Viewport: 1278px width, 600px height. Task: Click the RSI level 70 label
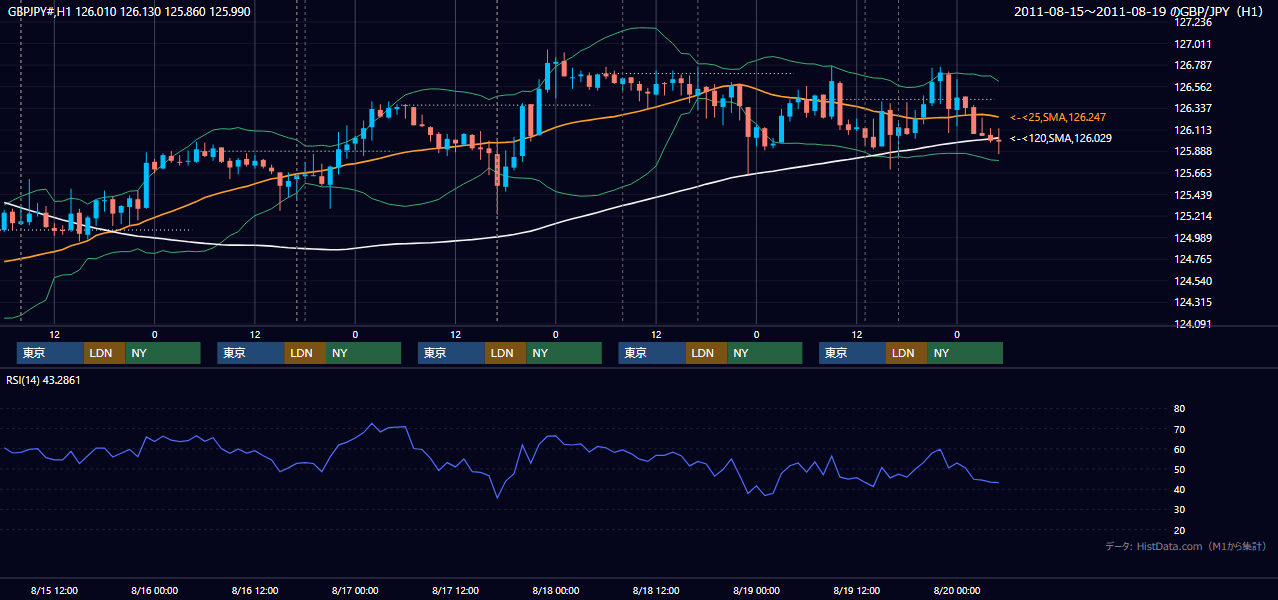coord(1179,429)
